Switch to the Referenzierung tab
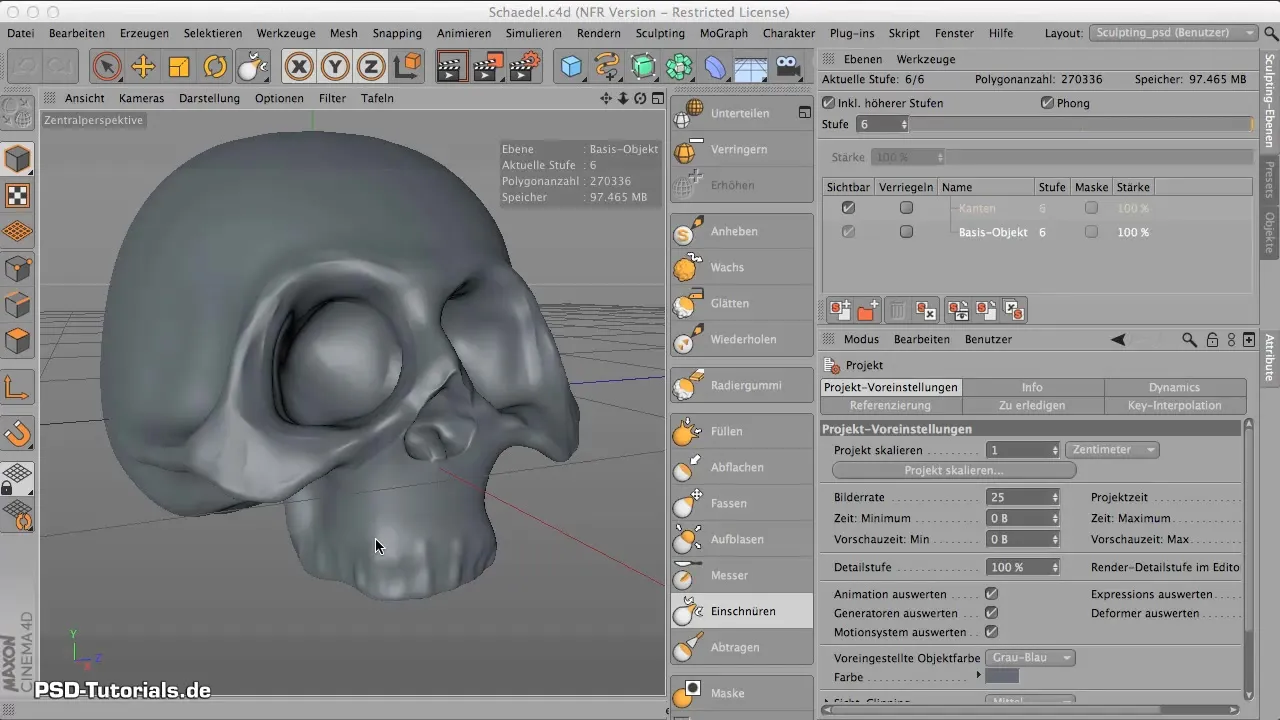Image resolution: width=1280 pixels, height=720 pixels. [890, 405]
